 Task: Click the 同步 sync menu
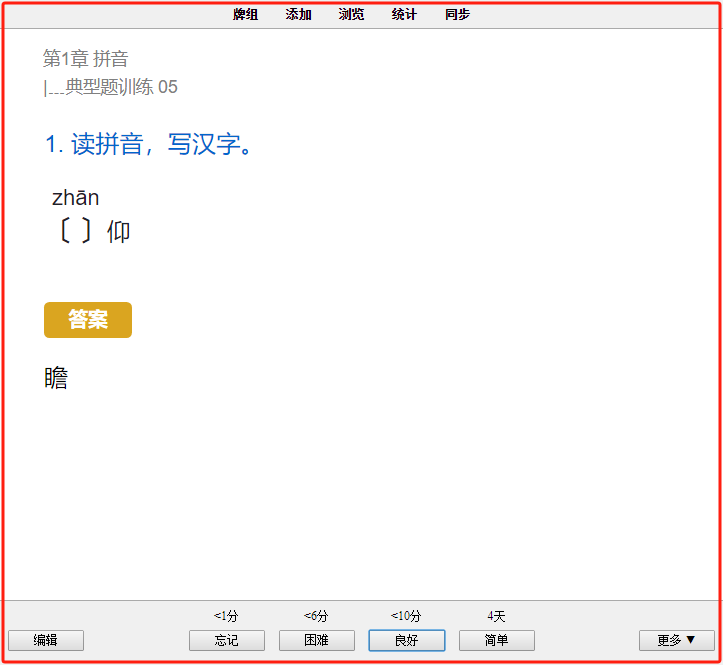tap(457, 14)
